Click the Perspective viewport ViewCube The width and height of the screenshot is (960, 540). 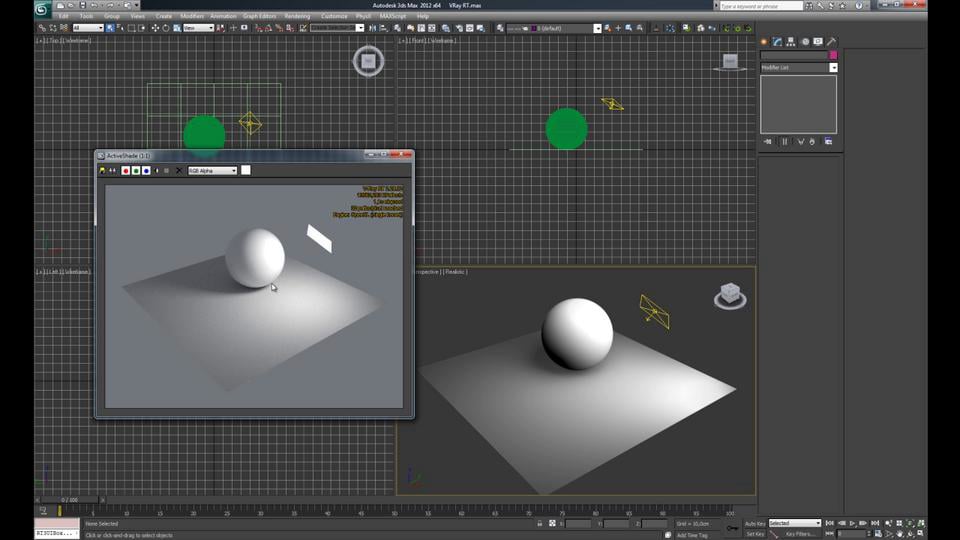click(730, 295)
